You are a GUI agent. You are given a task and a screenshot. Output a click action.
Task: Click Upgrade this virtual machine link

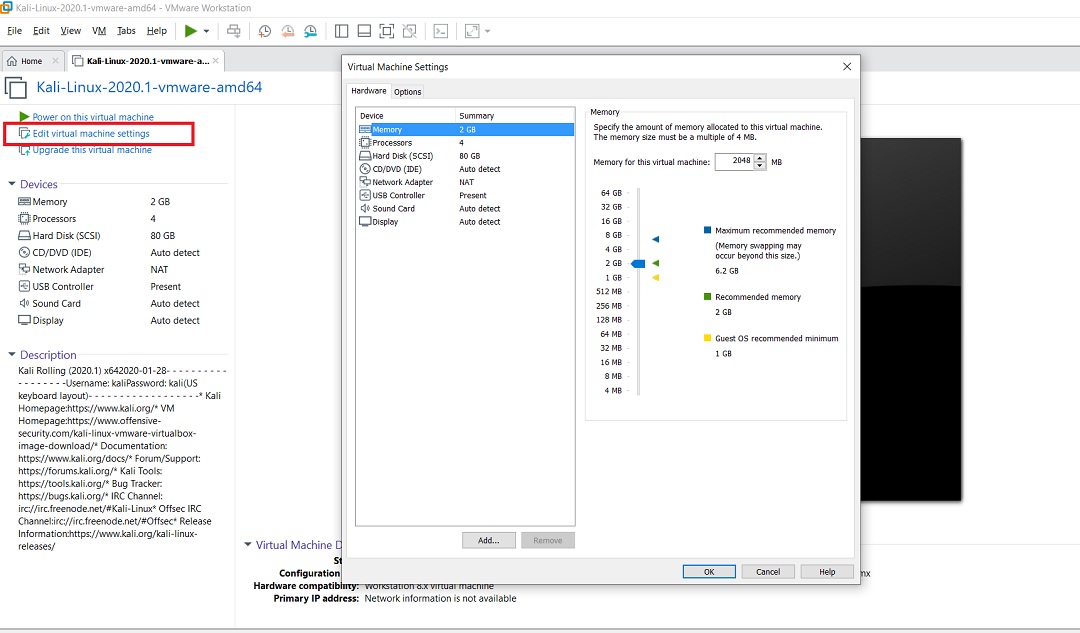click(92, 149)
